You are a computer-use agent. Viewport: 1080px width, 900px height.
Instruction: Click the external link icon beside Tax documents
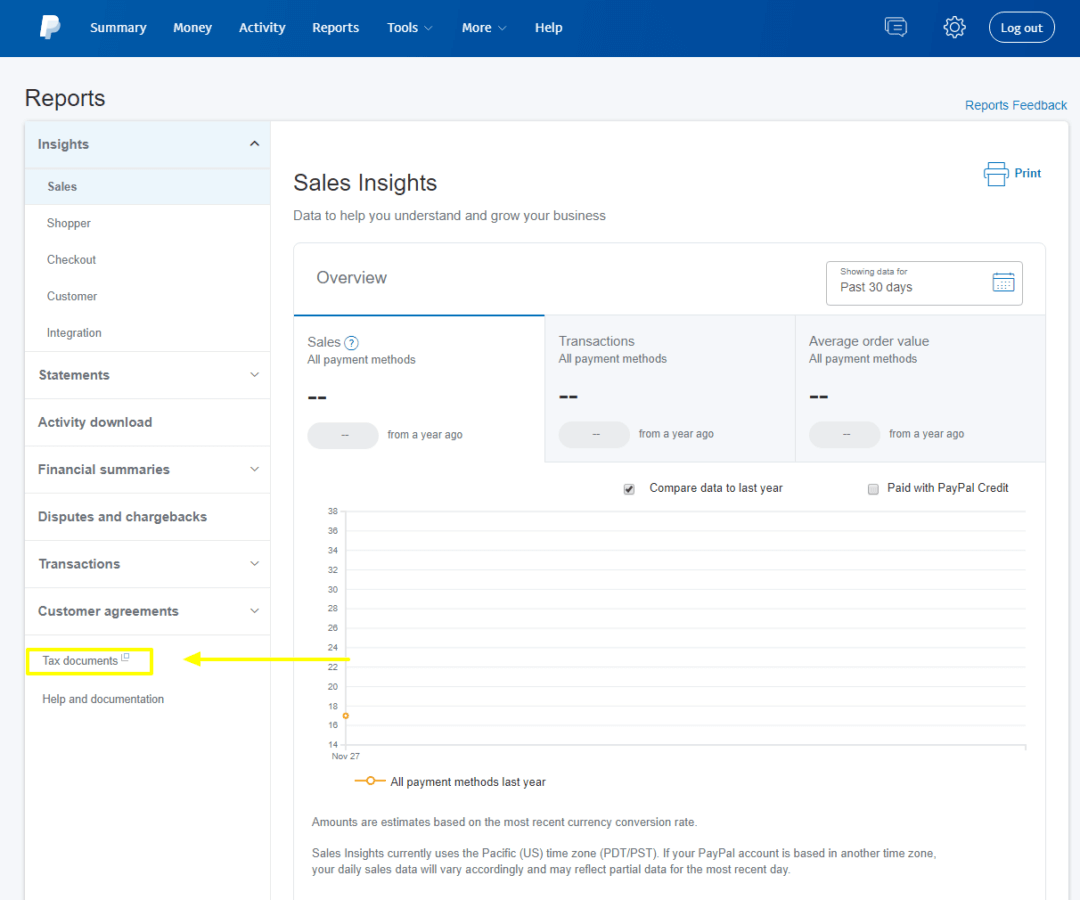[125, 657]
